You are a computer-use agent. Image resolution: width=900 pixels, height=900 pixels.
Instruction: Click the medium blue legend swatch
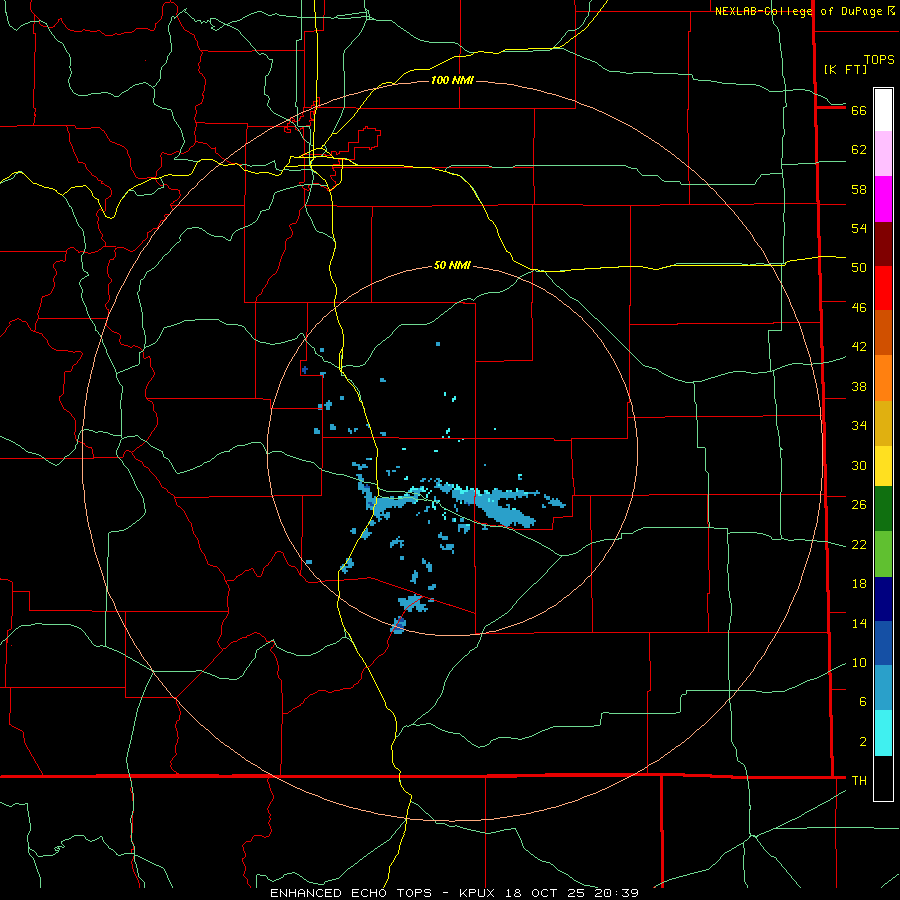point(883,643)
